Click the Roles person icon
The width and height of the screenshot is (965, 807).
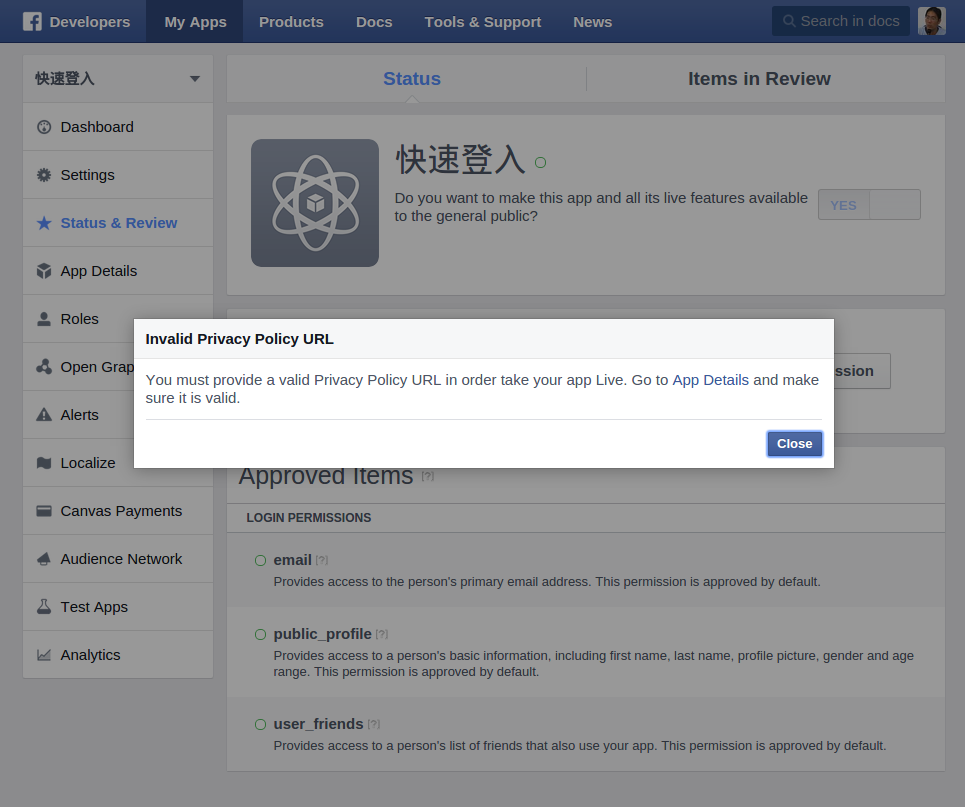(x=44, y=319)
